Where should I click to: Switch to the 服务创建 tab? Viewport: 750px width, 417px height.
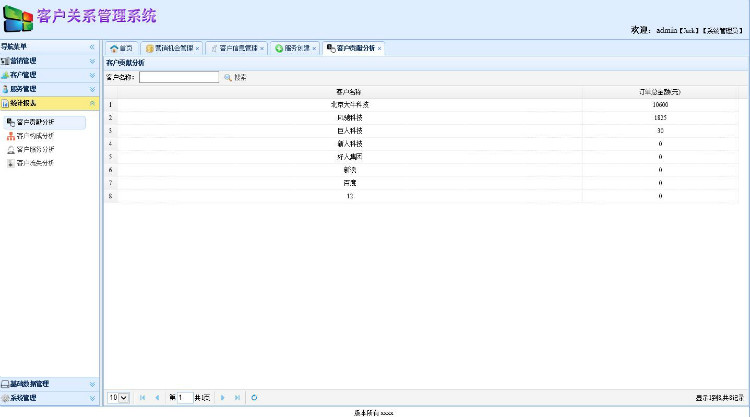pyautogui.click(x=292, y=48)
